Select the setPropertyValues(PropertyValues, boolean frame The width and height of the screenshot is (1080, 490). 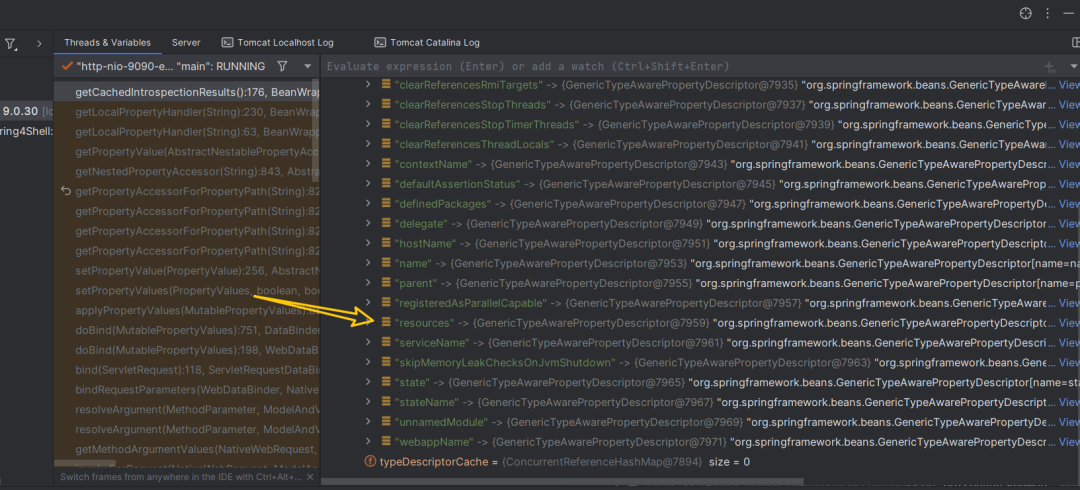pos(187,290)
